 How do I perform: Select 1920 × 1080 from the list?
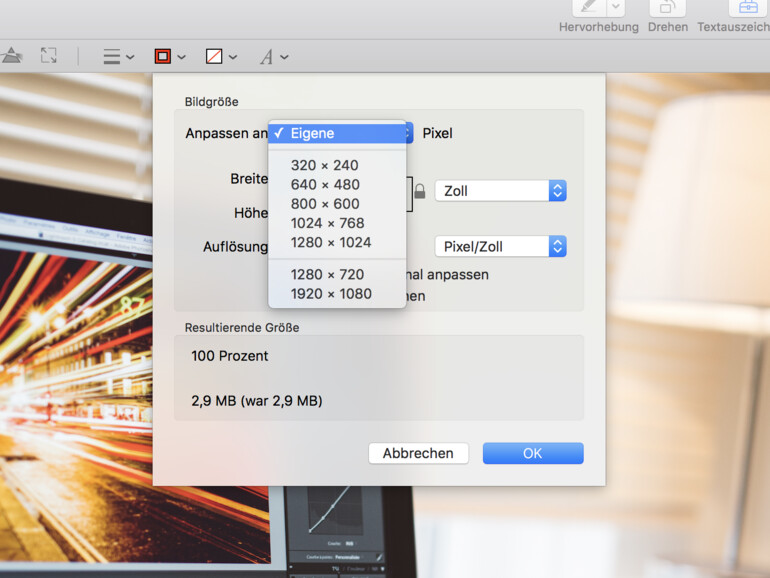click(331, 294)
